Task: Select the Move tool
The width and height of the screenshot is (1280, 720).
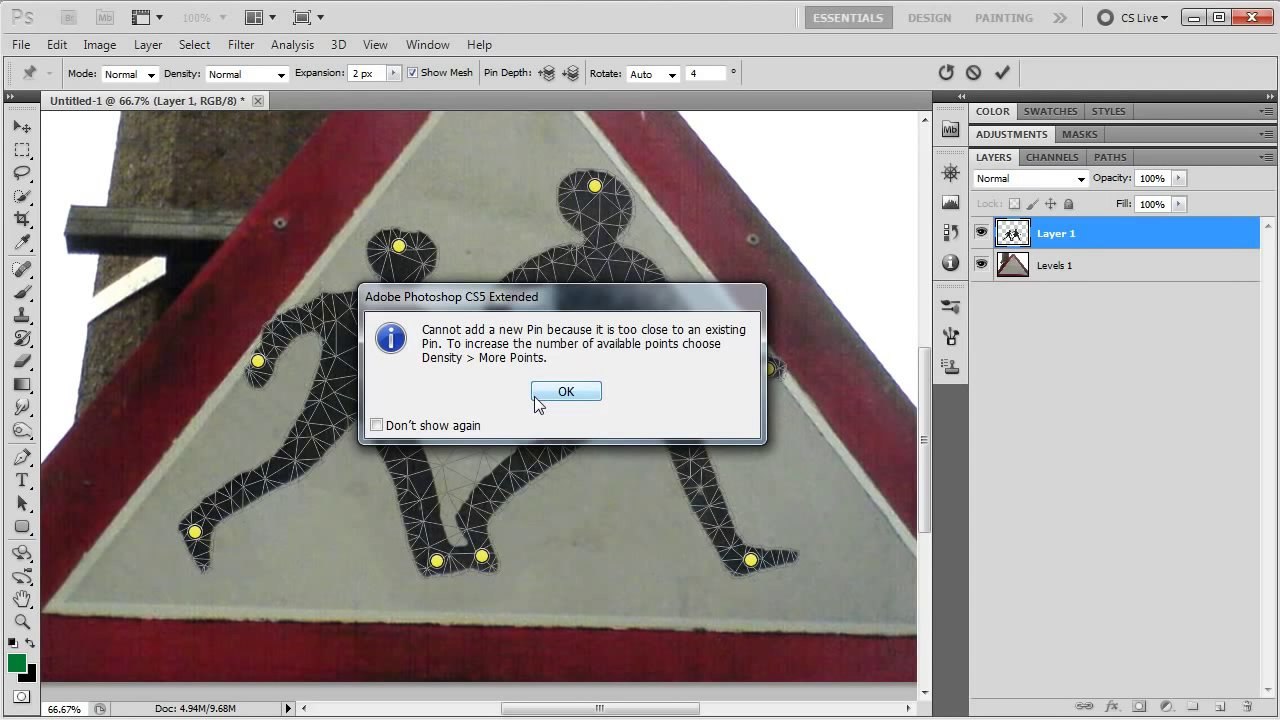Action: (x=22, y=127)
